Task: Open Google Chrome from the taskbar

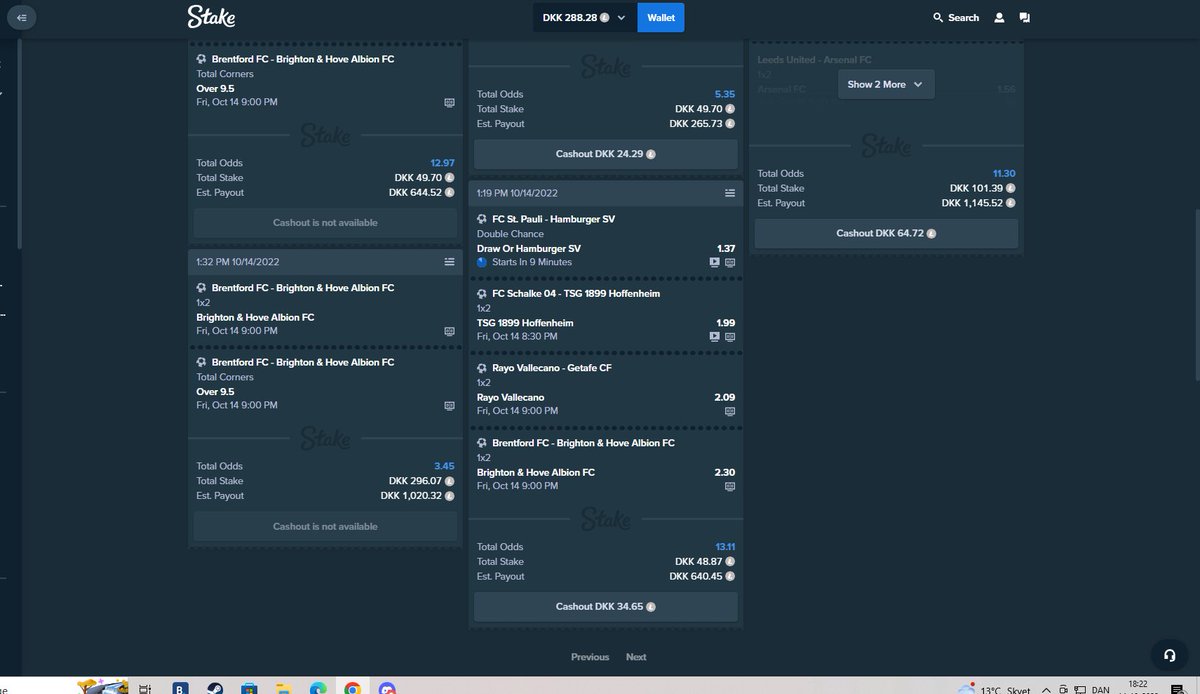Action: tap(352, 688)
